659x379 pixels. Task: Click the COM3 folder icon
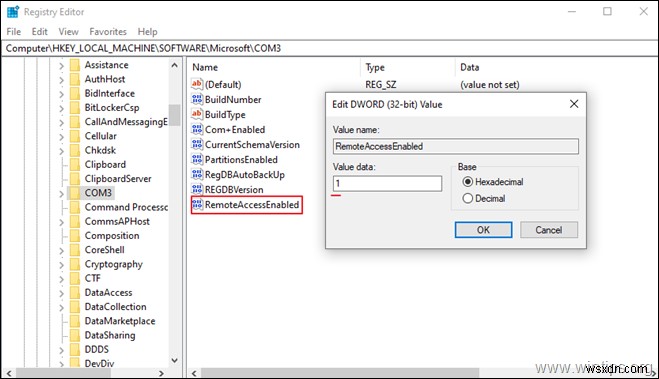74,193
